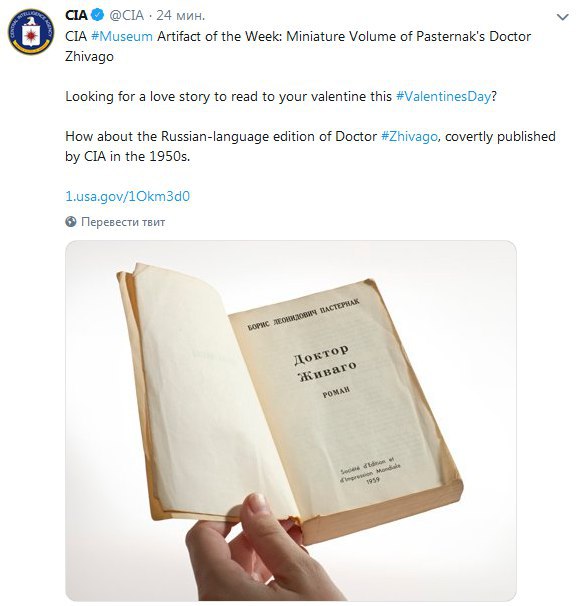
Task: Follow the 1.usa.gov/1Okm3d0 link
Action: click(128, 196)
